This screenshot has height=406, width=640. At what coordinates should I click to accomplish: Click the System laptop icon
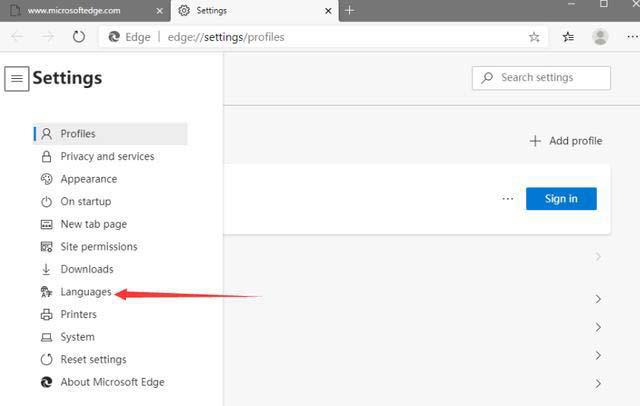coord(47,337)
